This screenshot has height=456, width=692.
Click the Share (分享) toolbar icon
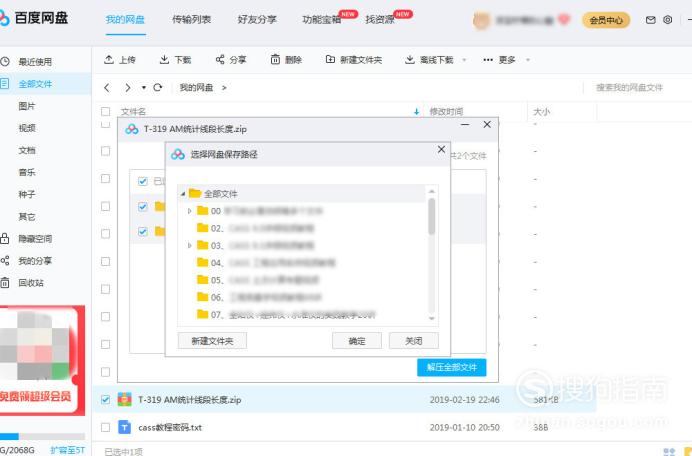(220, 60)
